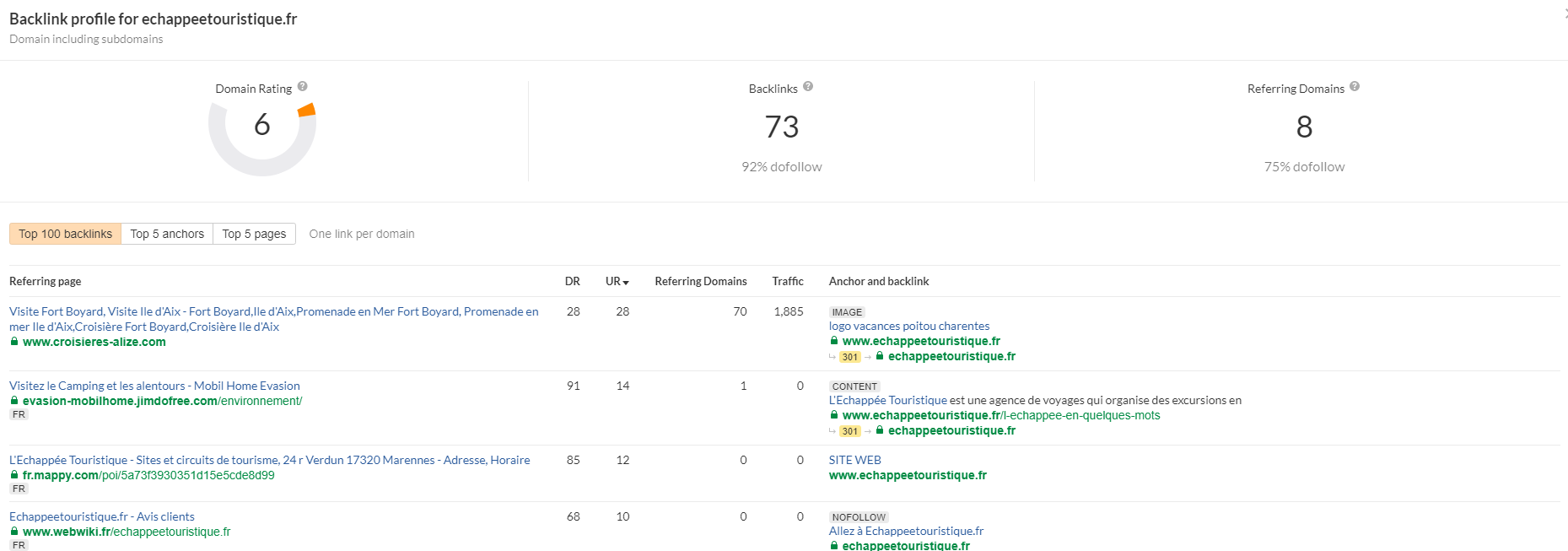Viewport: 1568px width, 551px height.
Task: Open evasion-mobilhome.jimdofree.com/environnement/ URL
Action: coord(163,401)
